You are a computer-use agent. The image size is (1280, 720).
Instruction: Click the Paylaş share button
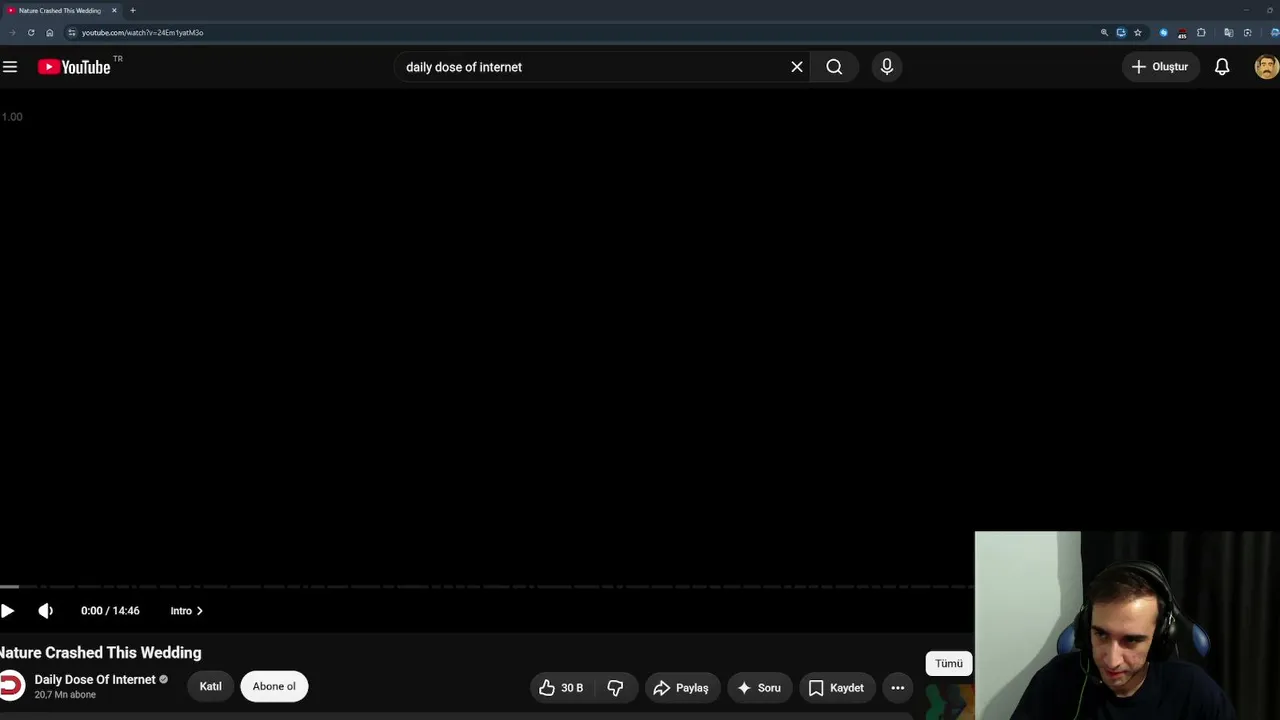pyautogui.click(x=681, y=688)
